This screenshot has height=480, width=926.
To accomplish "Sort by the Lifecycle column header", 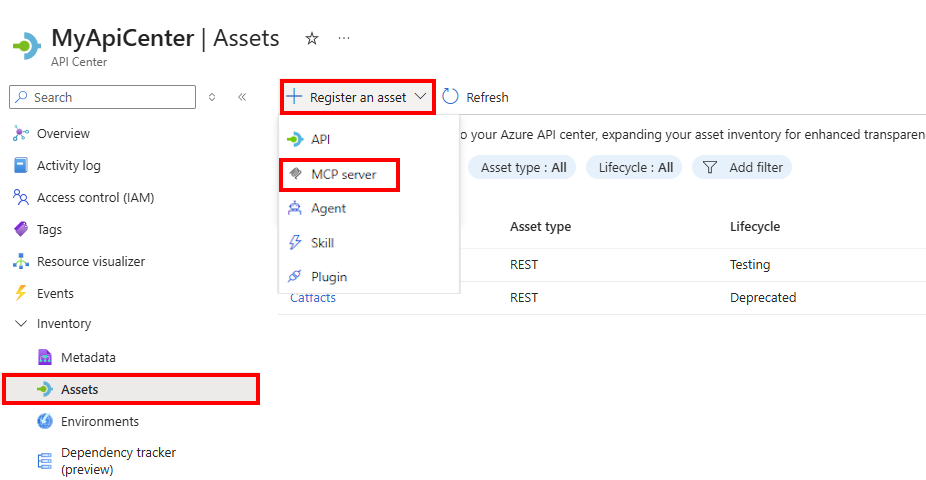I will click(x=755, y=227).
